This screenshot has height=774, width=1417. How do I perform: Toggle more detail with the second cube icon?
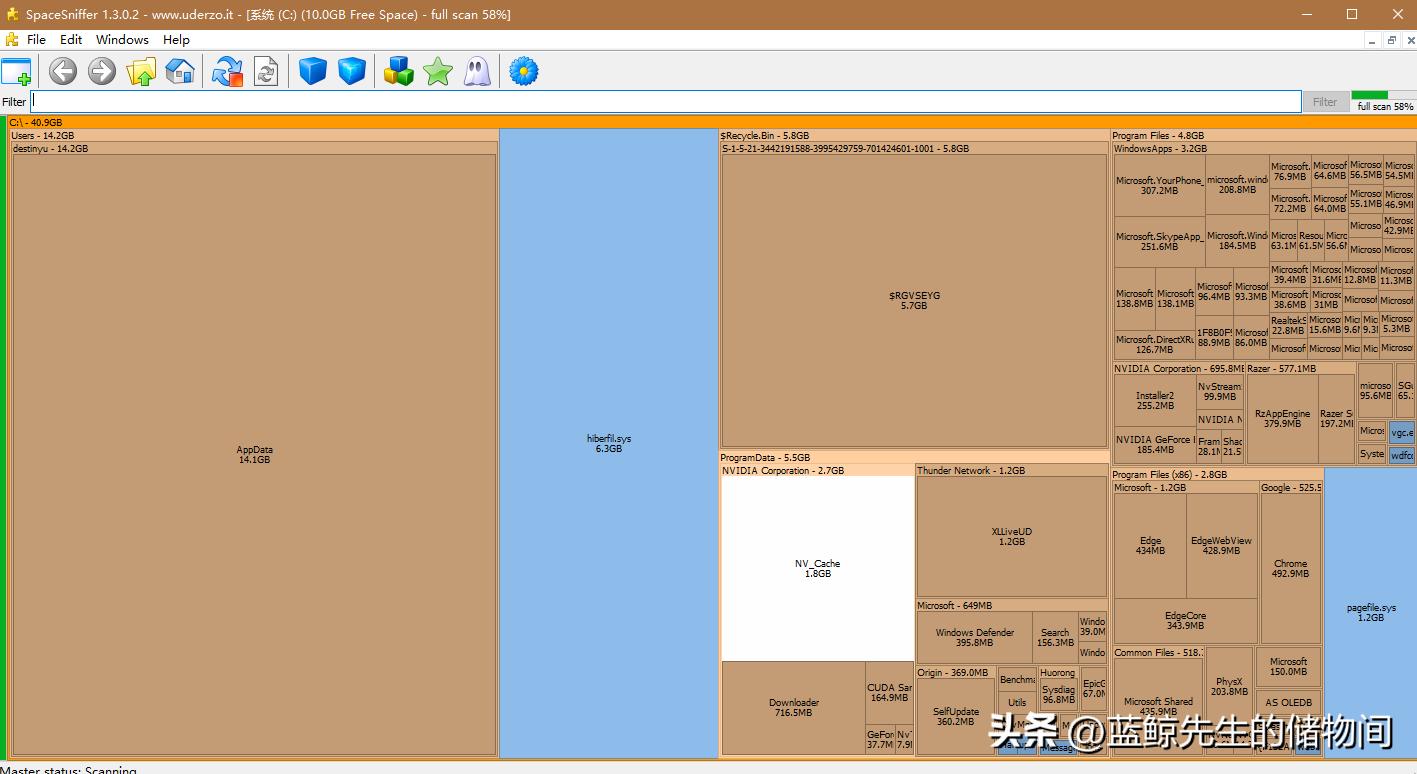pyautogui.click(x=351, y=71)
